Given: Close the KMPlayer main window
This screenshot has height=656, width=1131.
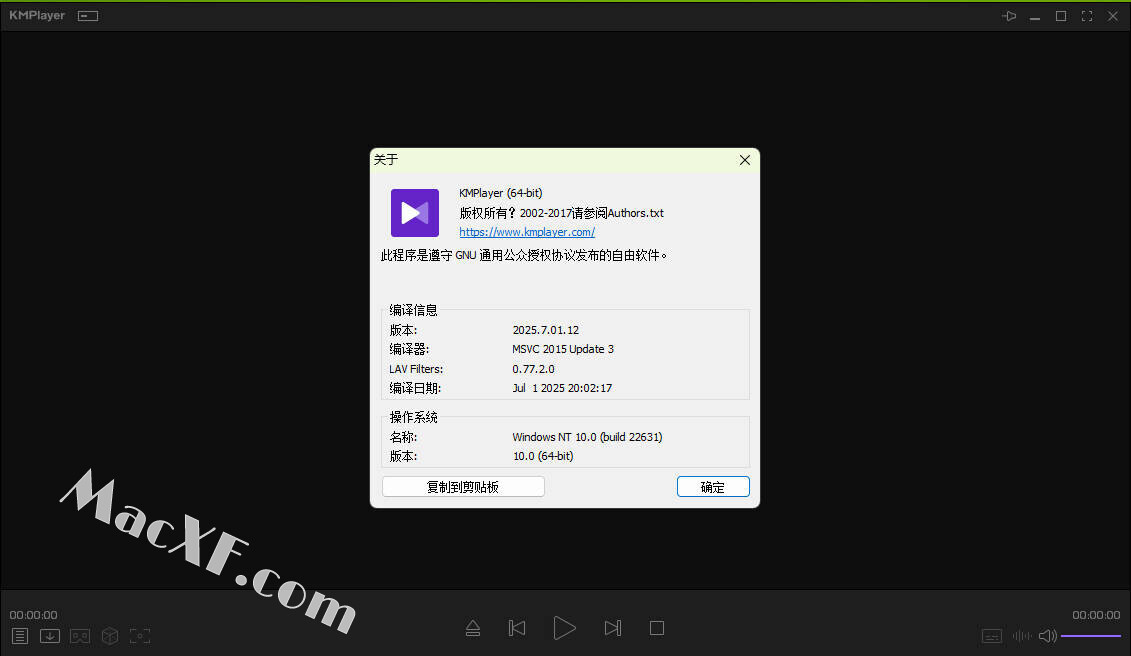Looking at the screenshot, I should pyautogui.click(x=1113, y=16).
